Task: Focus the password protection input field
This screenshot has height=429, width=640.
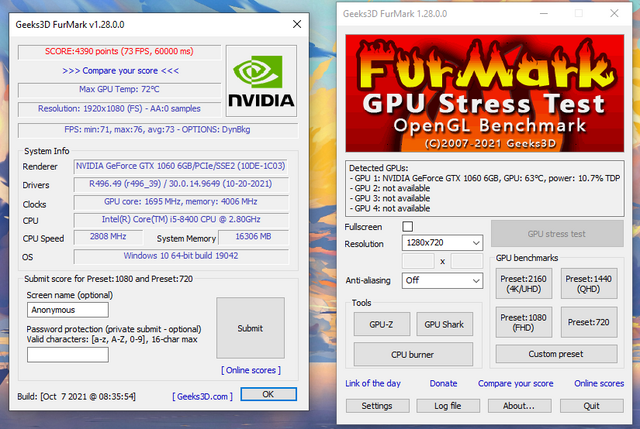Action: click(67, 354)
